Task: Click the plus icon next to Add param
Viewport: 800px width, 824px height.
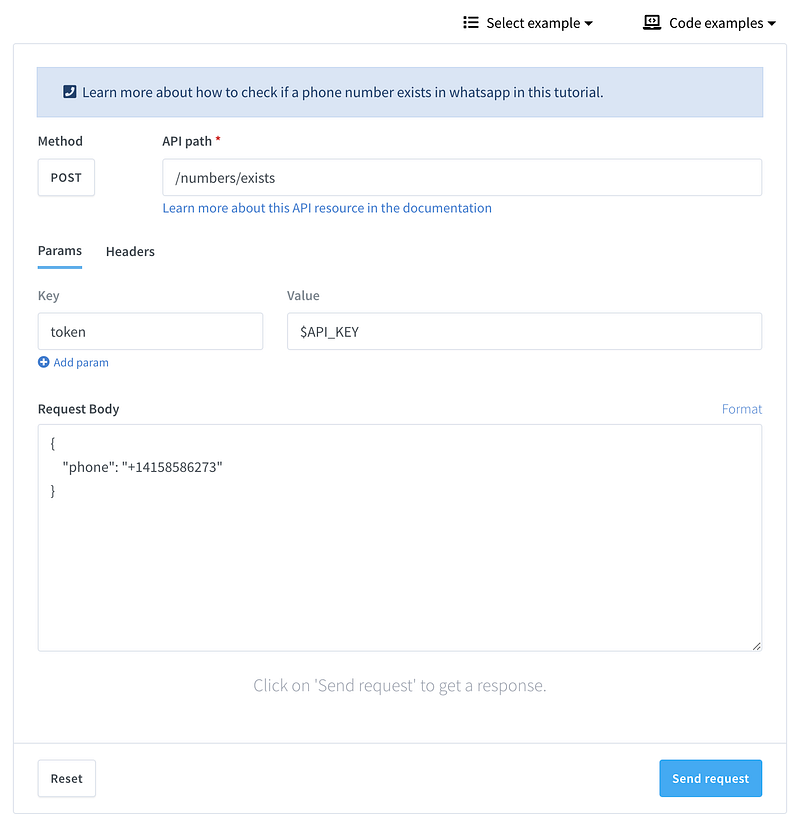Action: (44, 362)
